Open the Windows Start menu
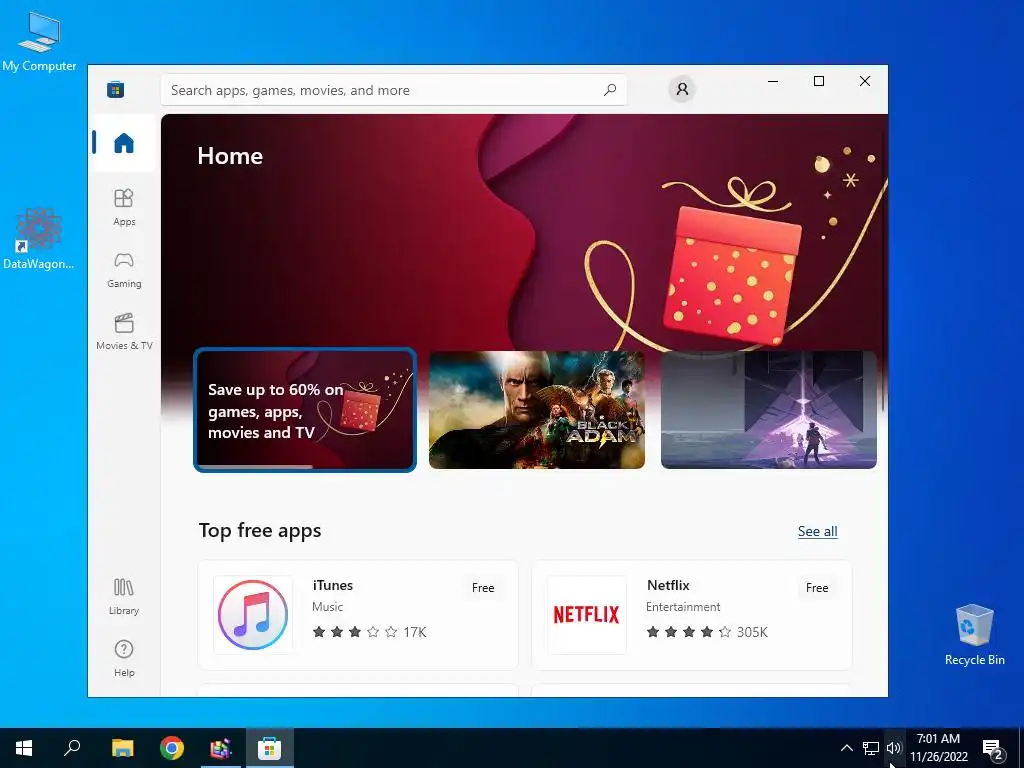The height and width of the screenshot is (768, 1024). [x=24, y=748]
